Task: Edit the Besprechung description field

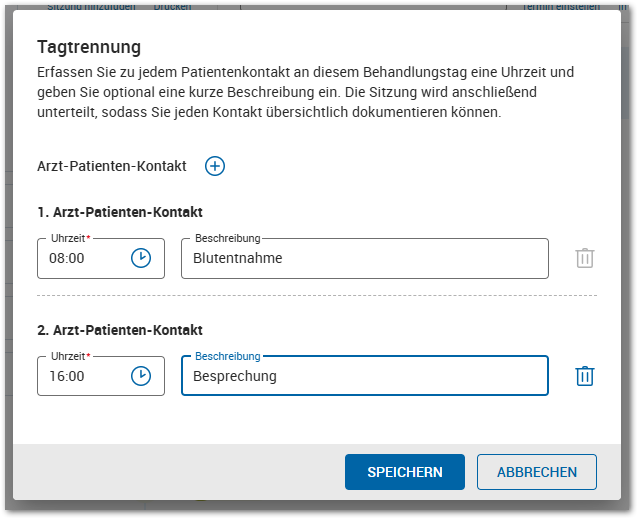Action: [x=365, y=376]
